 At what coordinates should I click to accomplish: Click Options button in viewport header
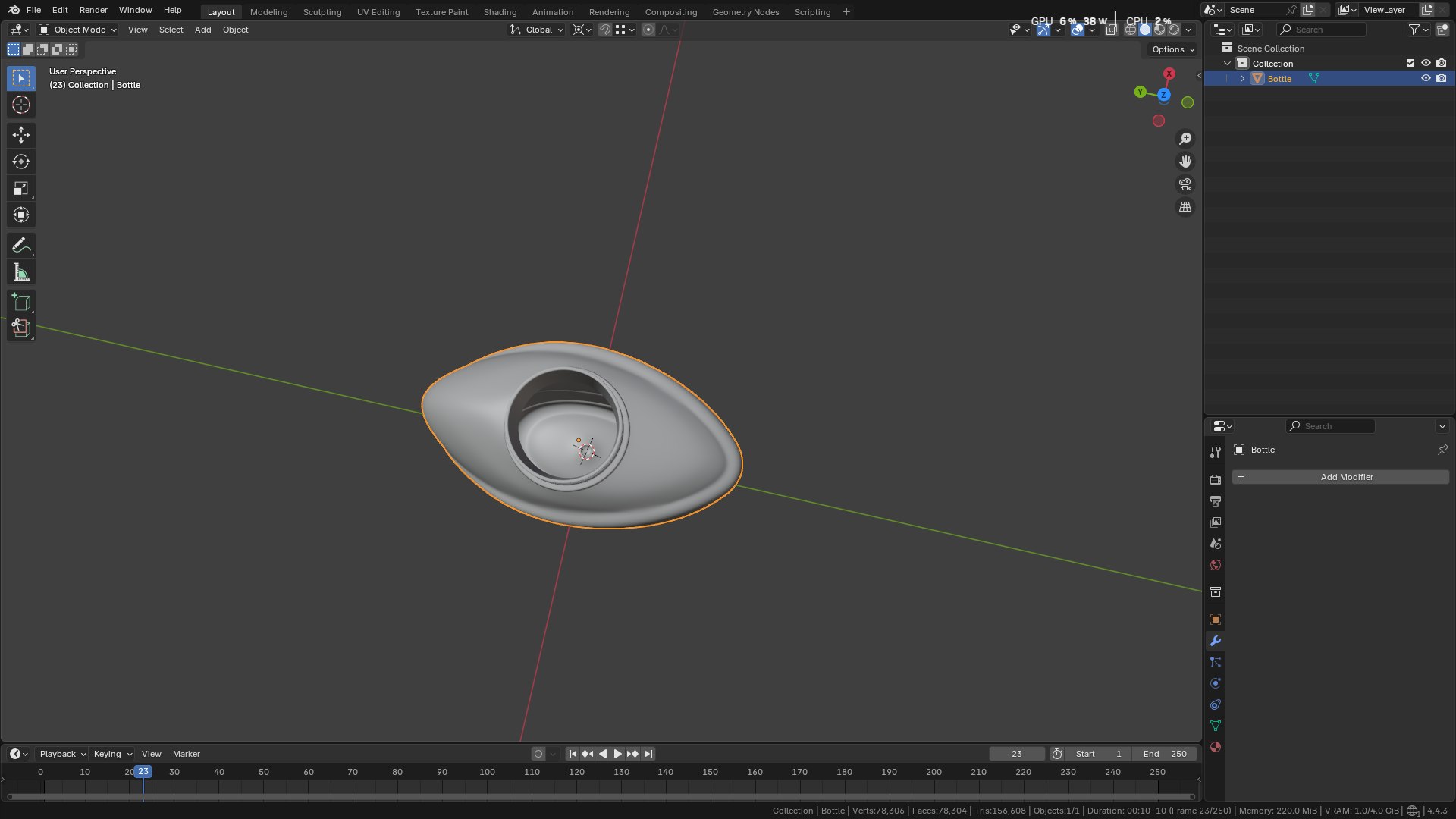(1172, 49)
